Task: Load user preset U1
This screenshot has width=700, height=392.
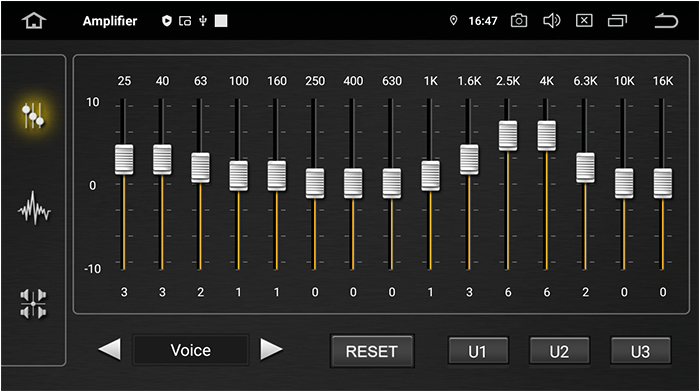Action: click(x=478, y=351)
